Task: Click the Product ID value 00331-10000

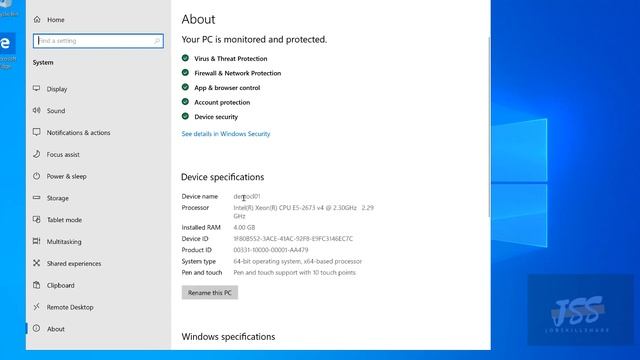Action: 271,250
